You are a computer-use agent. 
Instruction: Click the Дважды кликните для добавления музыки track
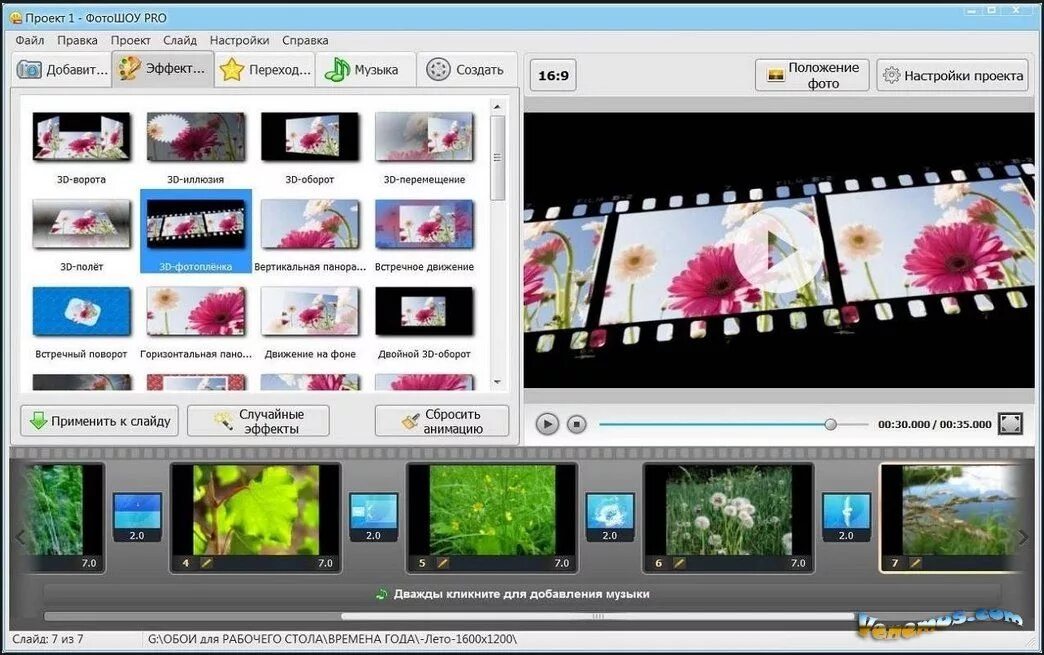(522, 594)
